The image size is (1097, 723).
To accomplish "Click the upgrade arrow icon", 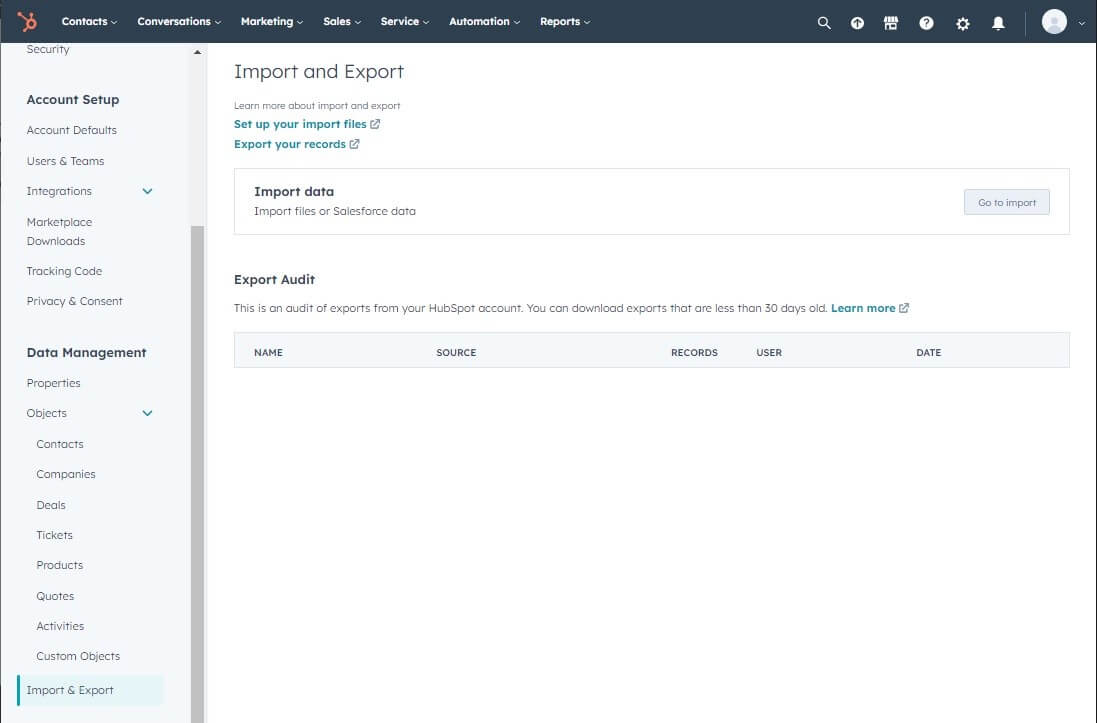I will point(857,23).
